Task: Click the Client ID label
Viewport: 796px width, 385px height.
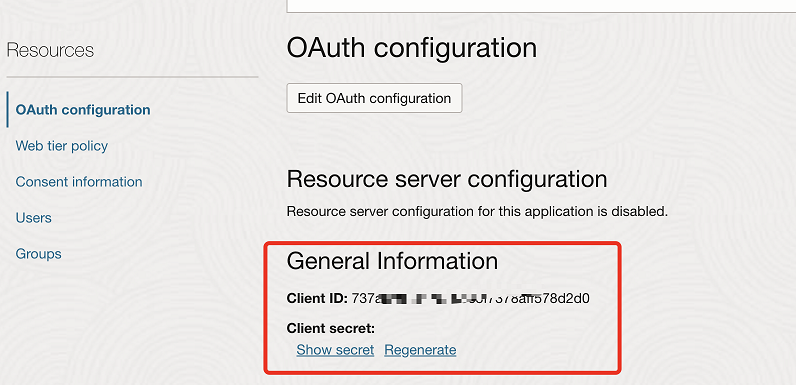Action: pyautogui.click(x=317, y=298)
